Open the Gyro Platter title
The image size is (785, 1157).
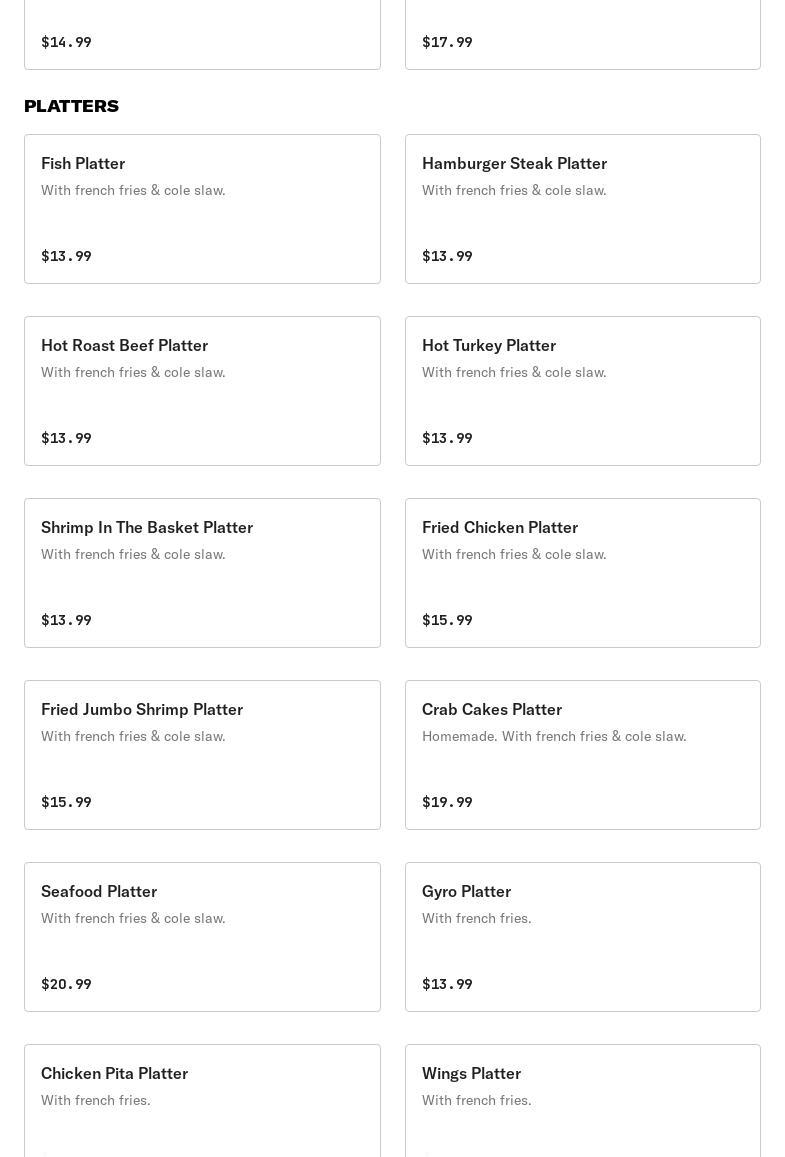click(466, 891)
